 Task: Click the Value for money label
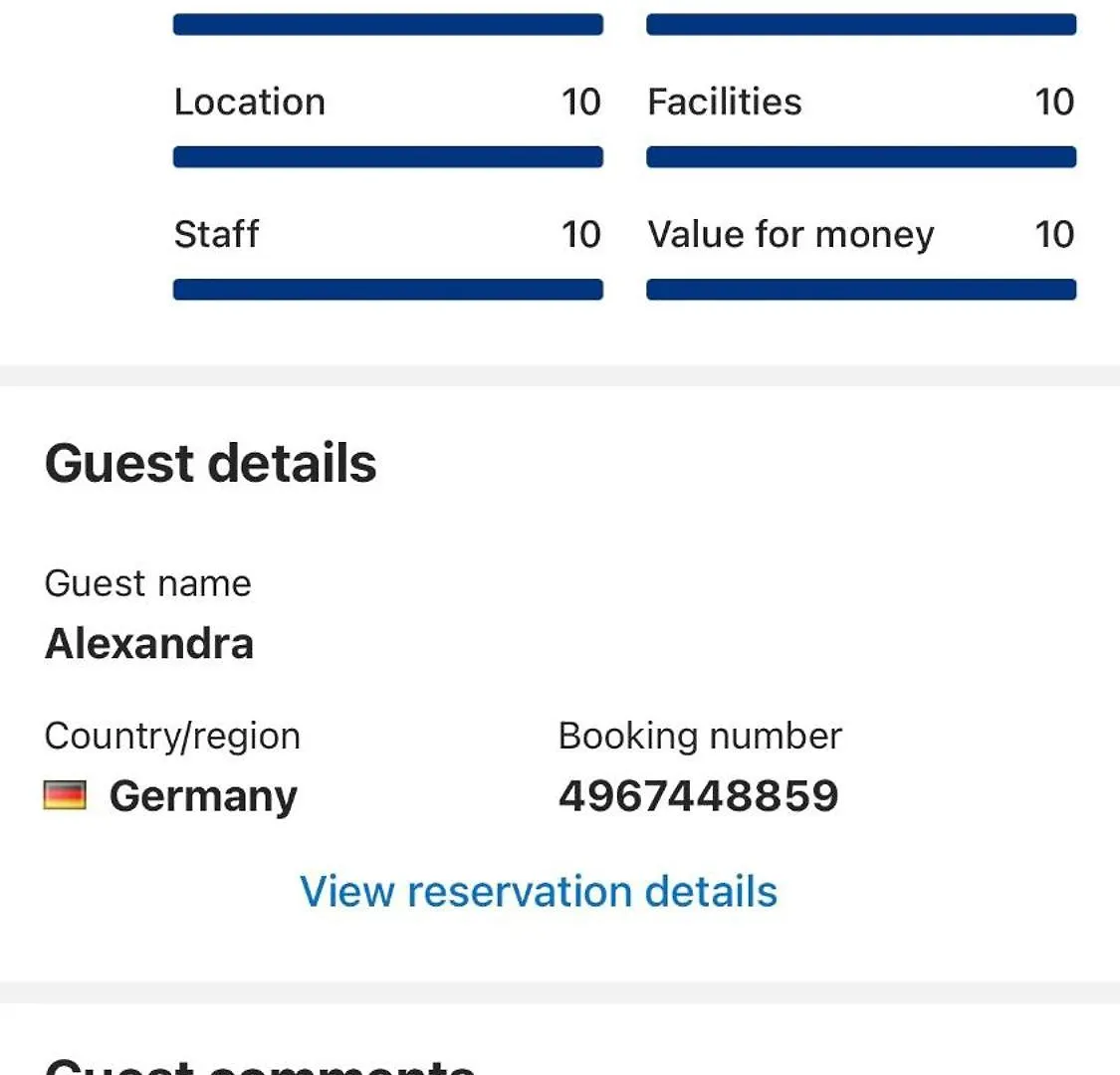point(790,234)
